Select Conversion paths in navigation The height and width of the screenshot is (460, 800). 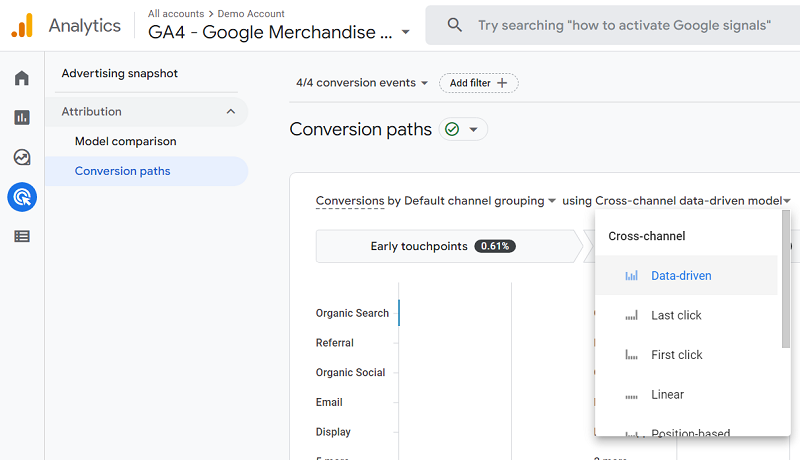[x=146, y=171]
